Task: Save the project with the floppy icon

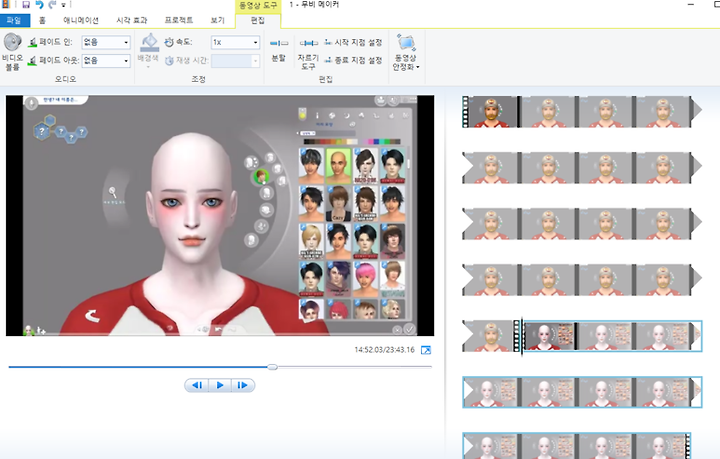Action: pyautogui.click(x=26, y=5)
